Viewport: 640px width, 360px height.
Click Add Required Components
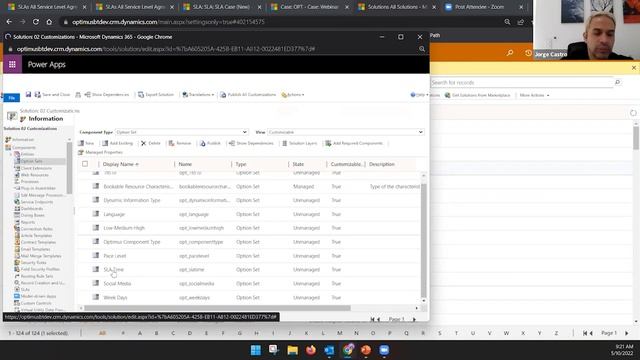(x=354, y=143)
